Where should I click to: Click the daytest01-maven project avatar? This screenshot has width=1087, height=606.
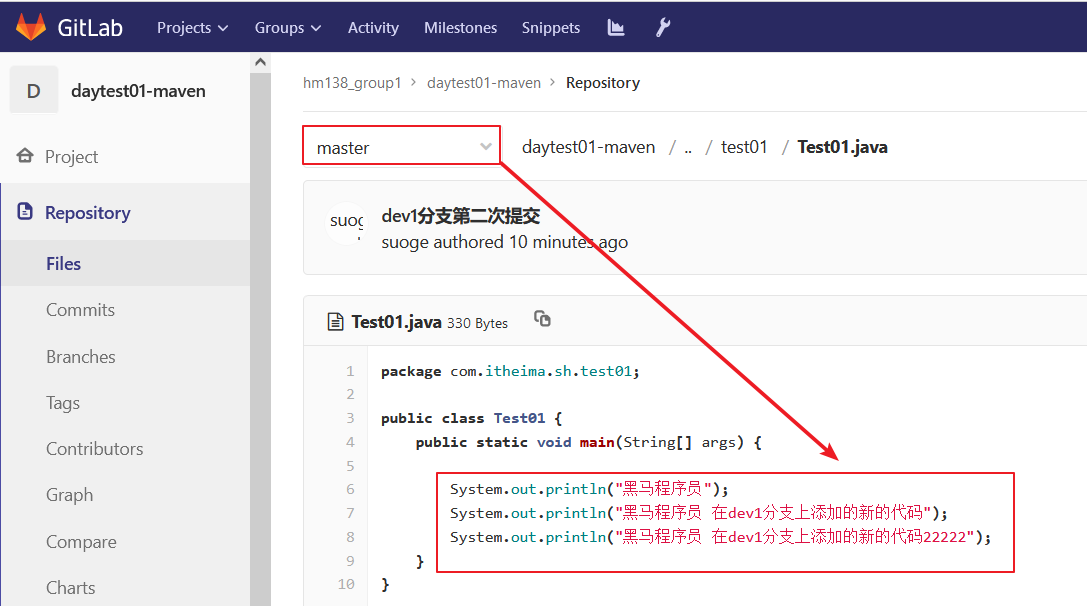pos(34,91)
